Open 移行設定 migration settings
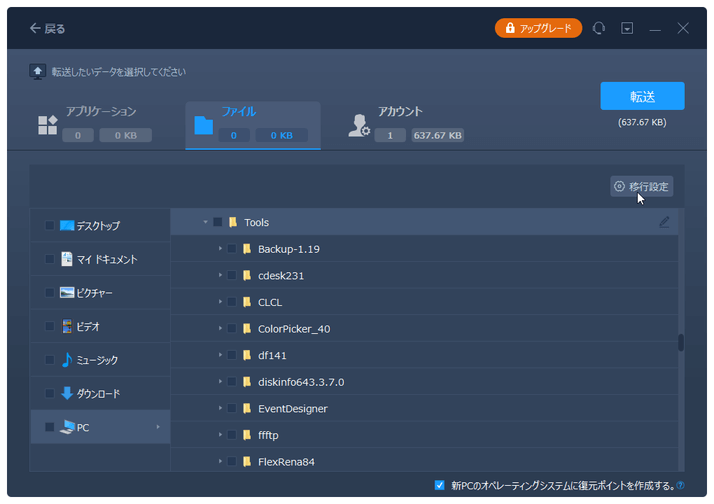714x504 pixels. (x=642, y=187)
